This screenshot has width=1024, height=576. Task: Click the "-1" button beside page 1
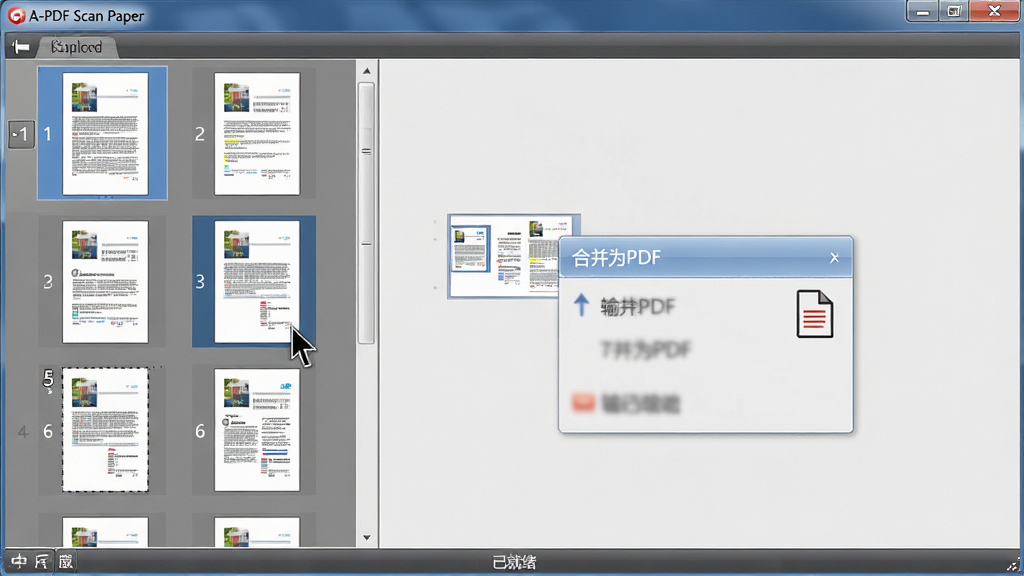21,135
